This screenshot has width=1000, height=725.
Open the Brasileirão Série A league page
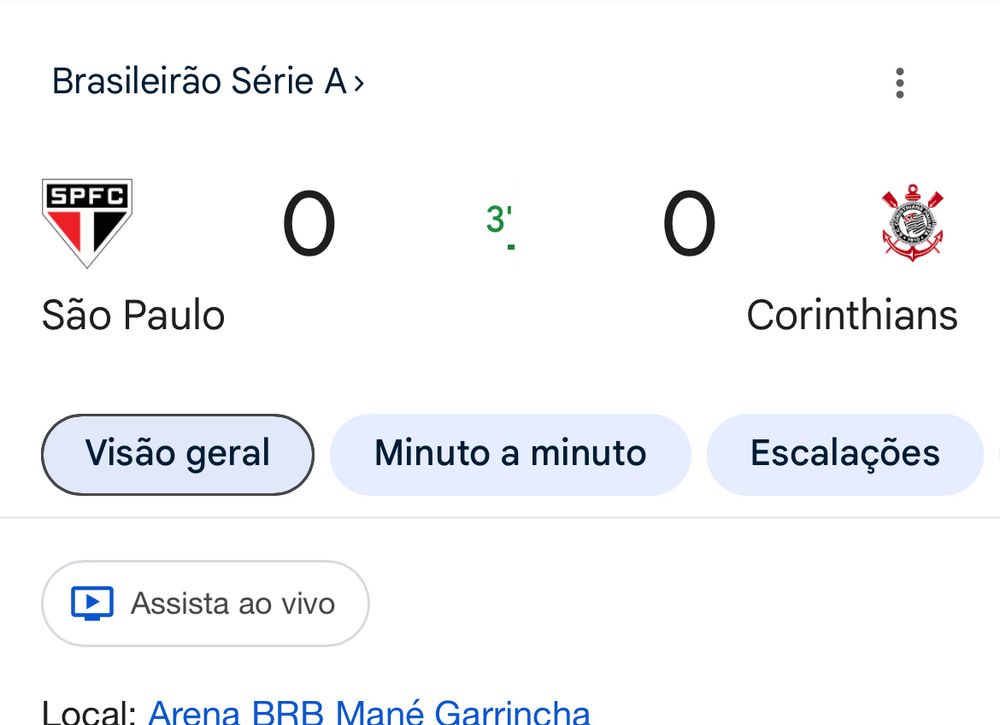click(x=199, y=81)
